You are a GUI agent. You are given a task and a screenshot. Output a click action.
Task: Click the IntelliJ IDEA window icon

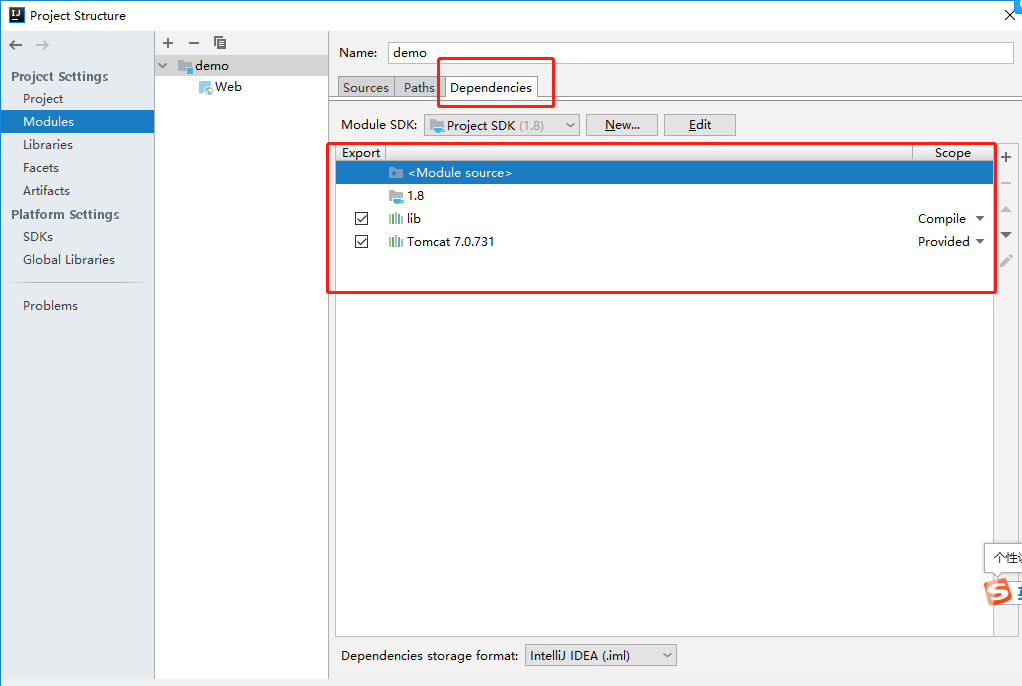tap(16, 15)
